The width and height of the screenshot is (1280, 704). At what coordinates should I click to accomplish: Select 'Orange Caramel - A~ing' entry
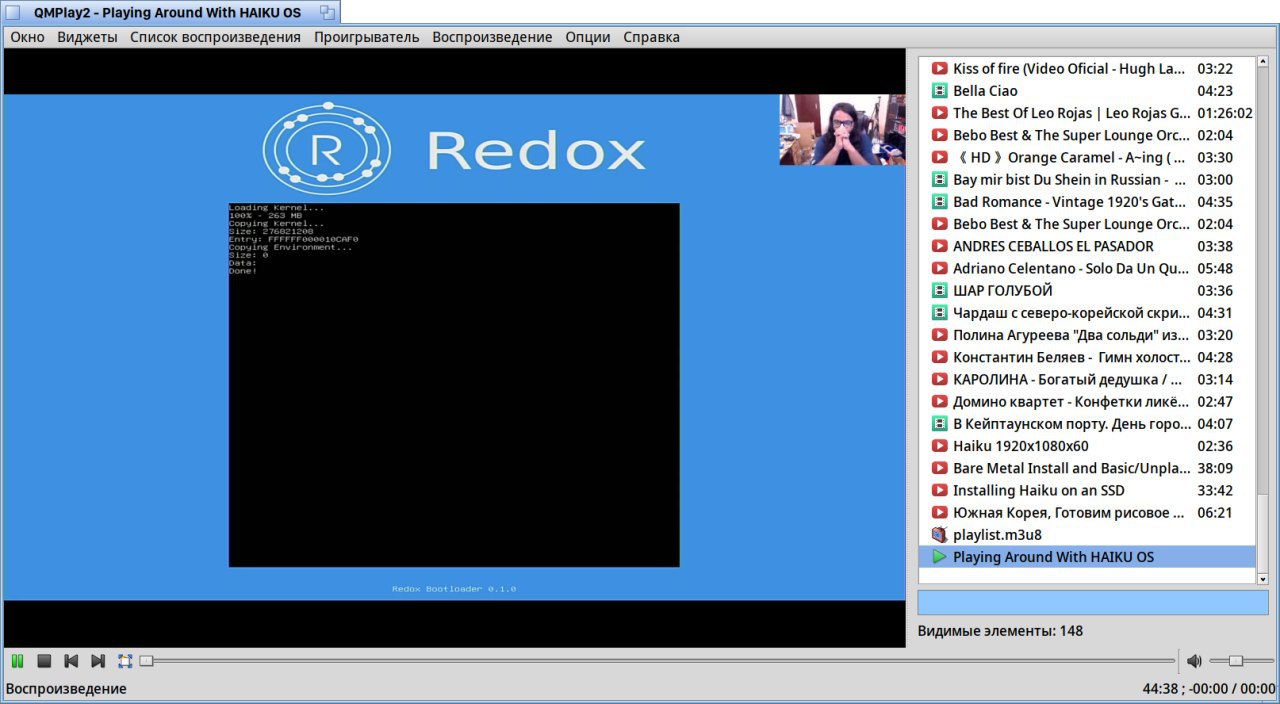pyautogui.click(x=1087, y=157)
